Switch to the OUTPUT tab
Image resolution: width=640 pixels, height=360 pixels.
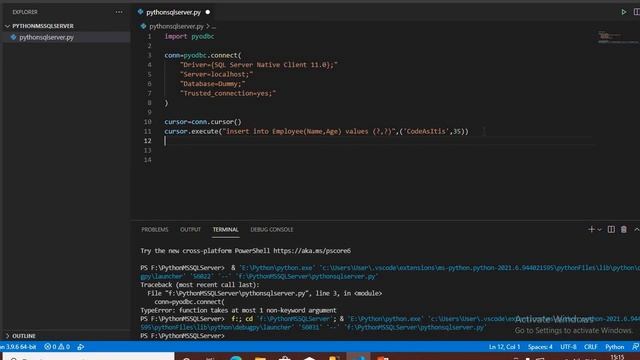tap(190, 230)
